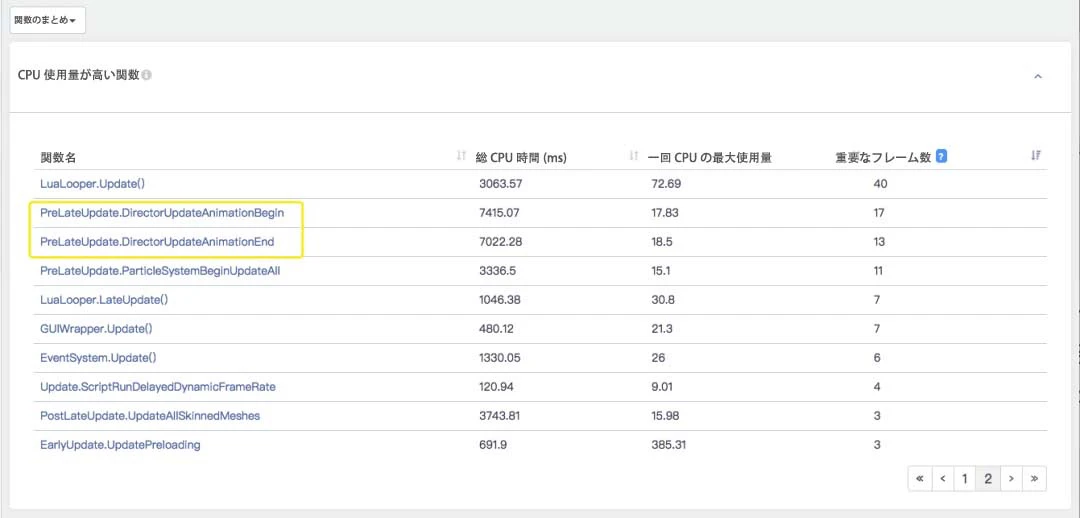This screenshot has width=1080, height=518.
Task: Click max CPU usage value 21.3
Action: (662, 329)
